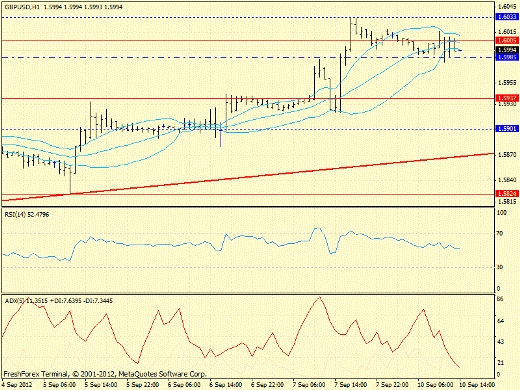Click the ADX(5) indicator label
520x390 pixels.
[59, 301]
